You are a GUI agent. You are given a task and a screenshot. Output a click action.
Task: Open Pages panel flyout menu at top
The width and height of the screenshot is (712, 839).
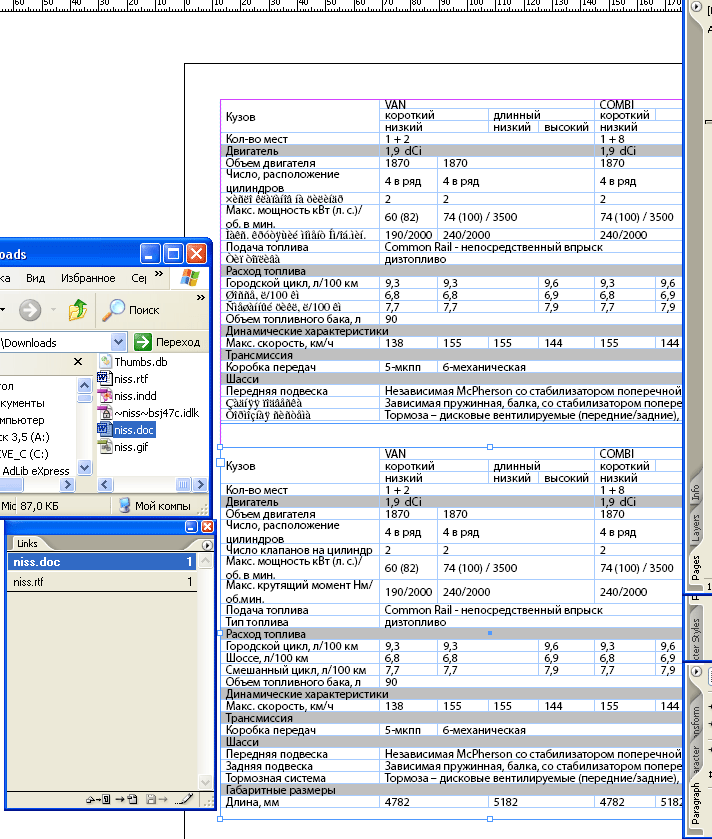tap(696, 7)
